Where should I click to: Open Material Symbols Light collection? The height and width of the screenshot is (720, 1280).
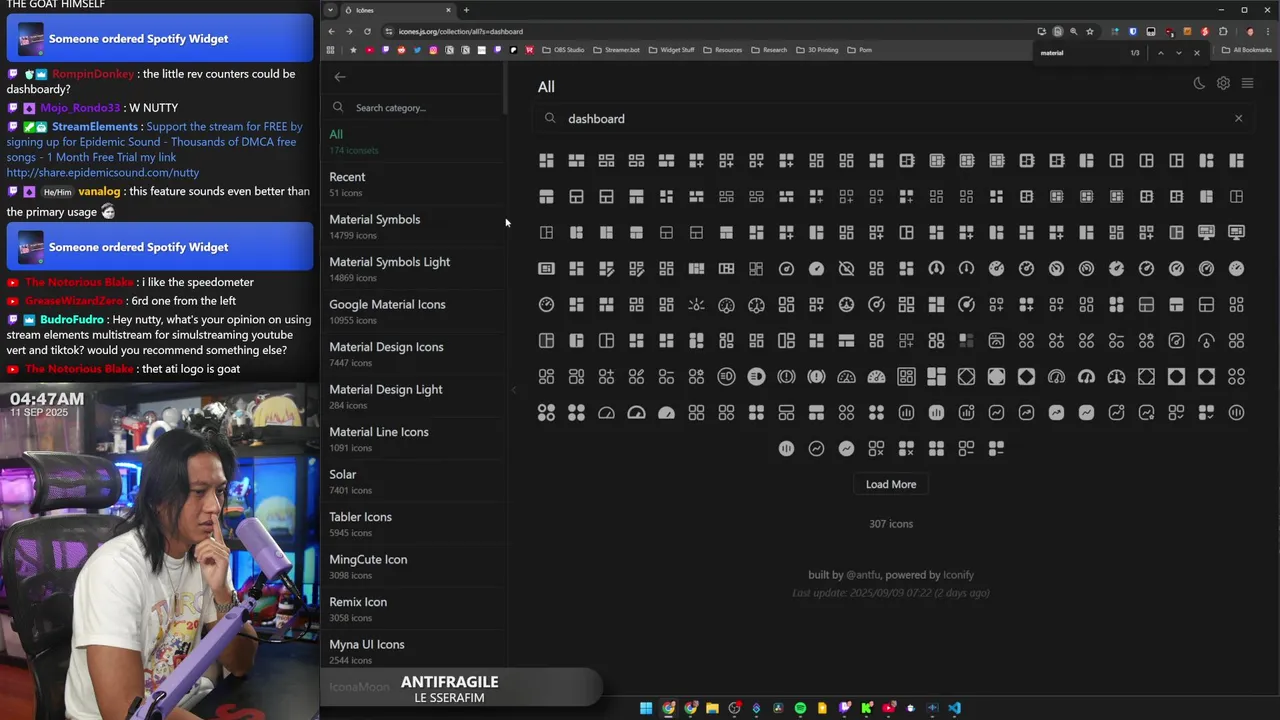413,269
